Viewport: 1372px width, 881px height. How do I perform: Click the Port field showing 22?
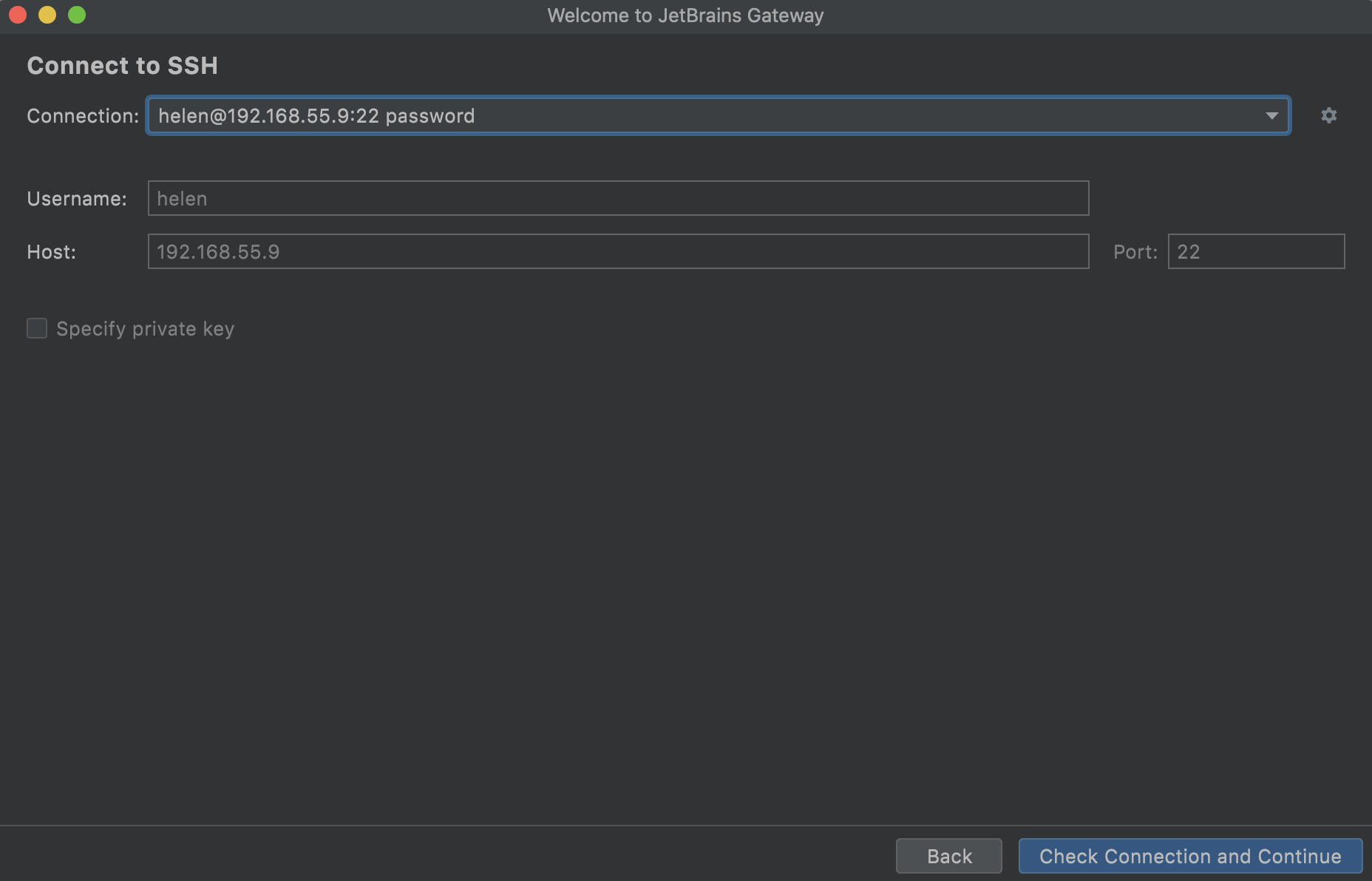click(1256, 251)
